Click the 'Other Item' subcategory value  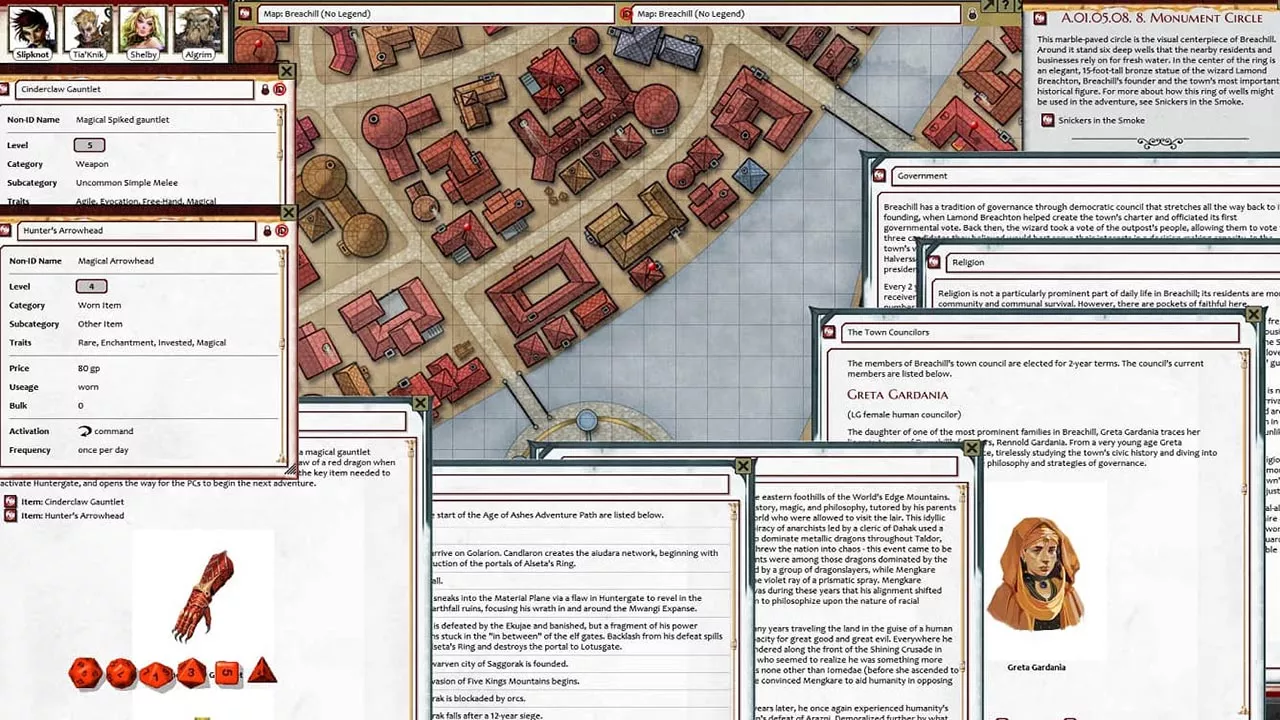(100, 324)
